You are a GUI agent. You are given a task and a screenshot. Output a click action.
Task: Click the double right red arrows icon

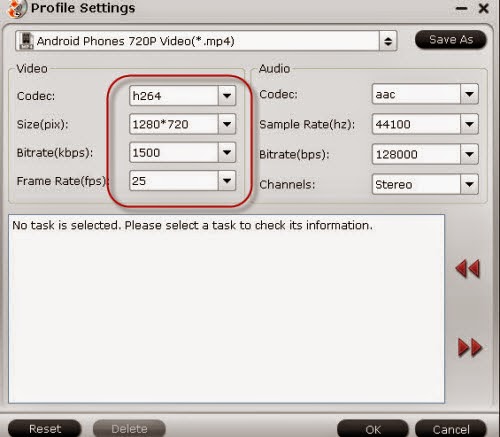(470, 348)
